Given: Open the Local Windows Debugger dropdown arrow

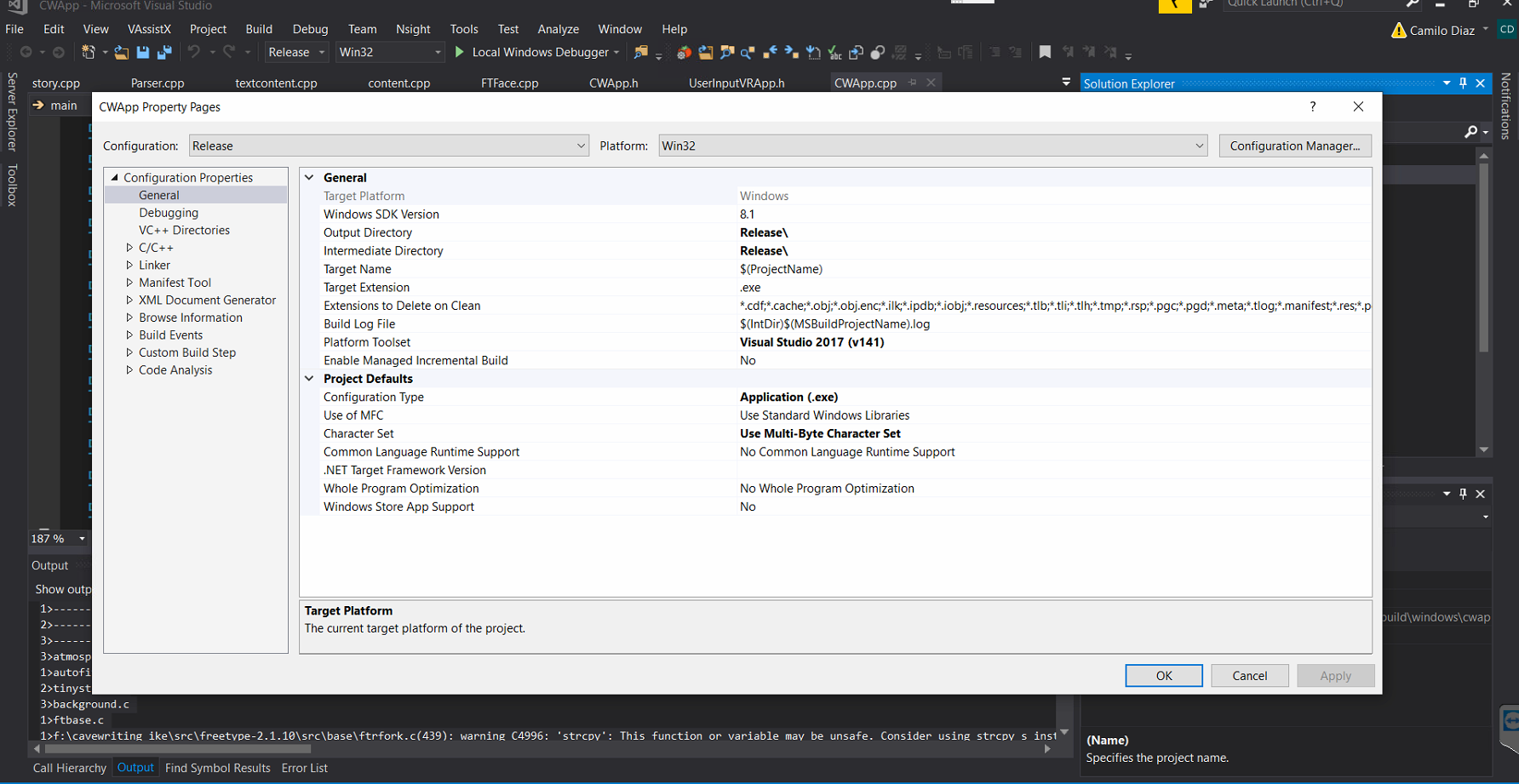Looking at the screenshot, I should click(x=616, y=52).
